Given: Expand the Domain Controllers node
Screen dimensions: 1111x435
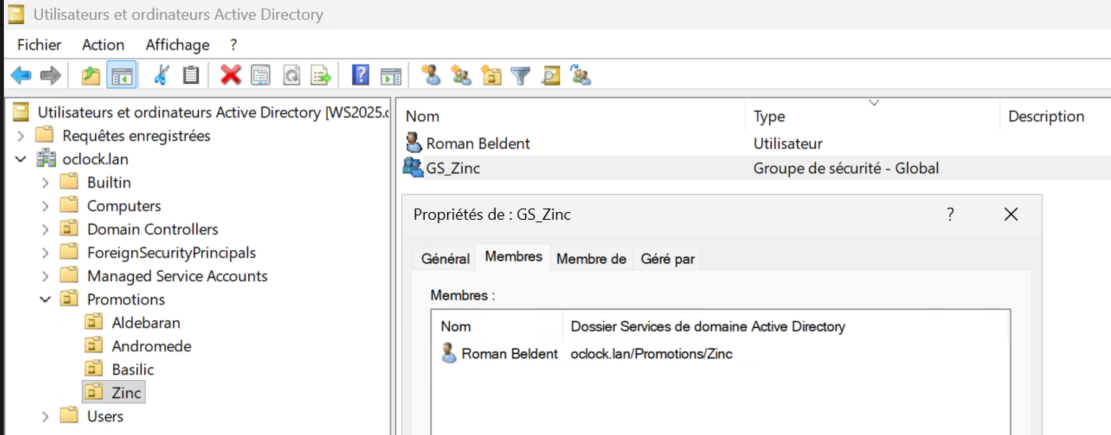Looking at the screenshot, I should click(45, 229).
